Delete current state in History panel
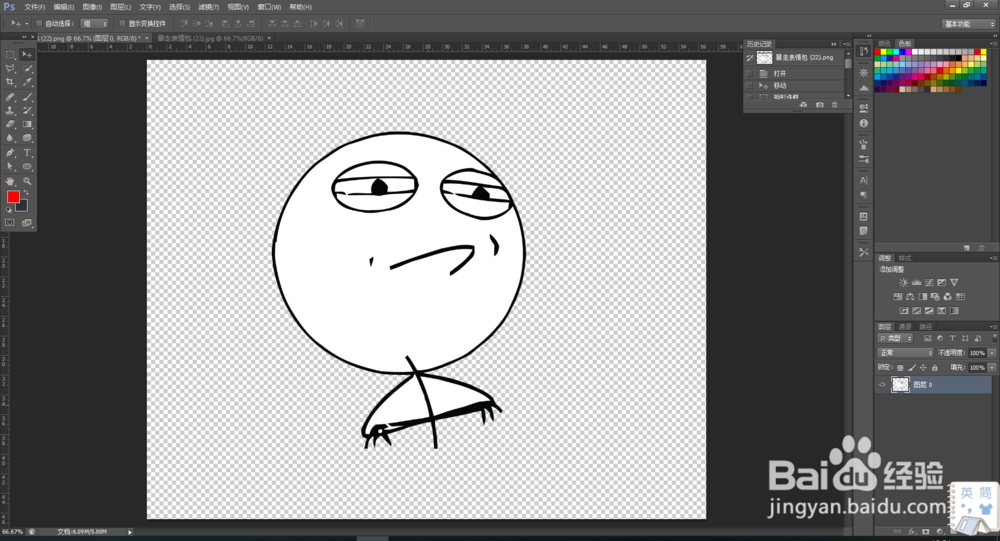The width and height of the screenshot is (1000, 541). [x=835, y=105]
